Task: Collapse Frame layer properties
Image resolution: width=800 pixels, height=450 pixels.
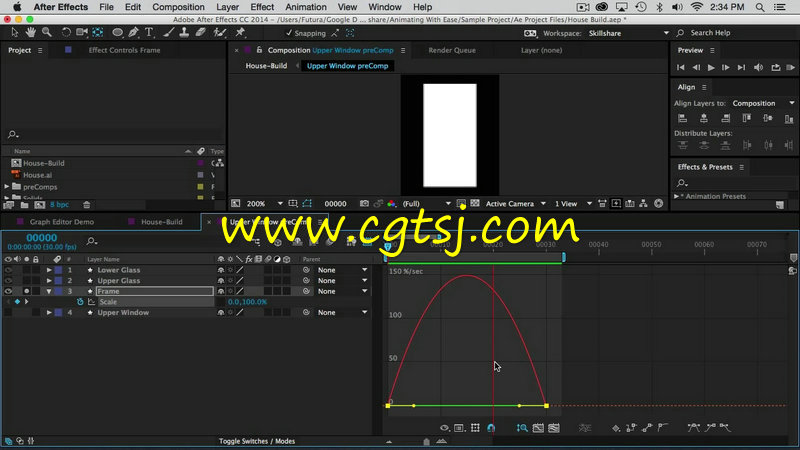Action: coord(49,291)
